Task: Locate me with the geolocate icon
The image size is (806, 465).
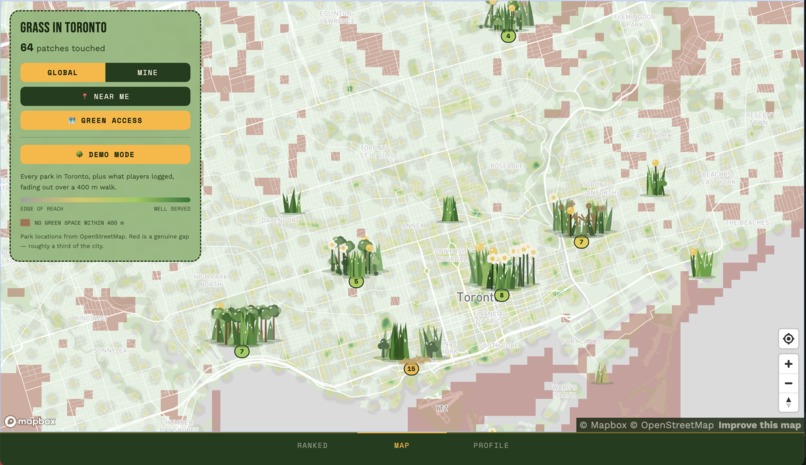Action: click(788, 339)
